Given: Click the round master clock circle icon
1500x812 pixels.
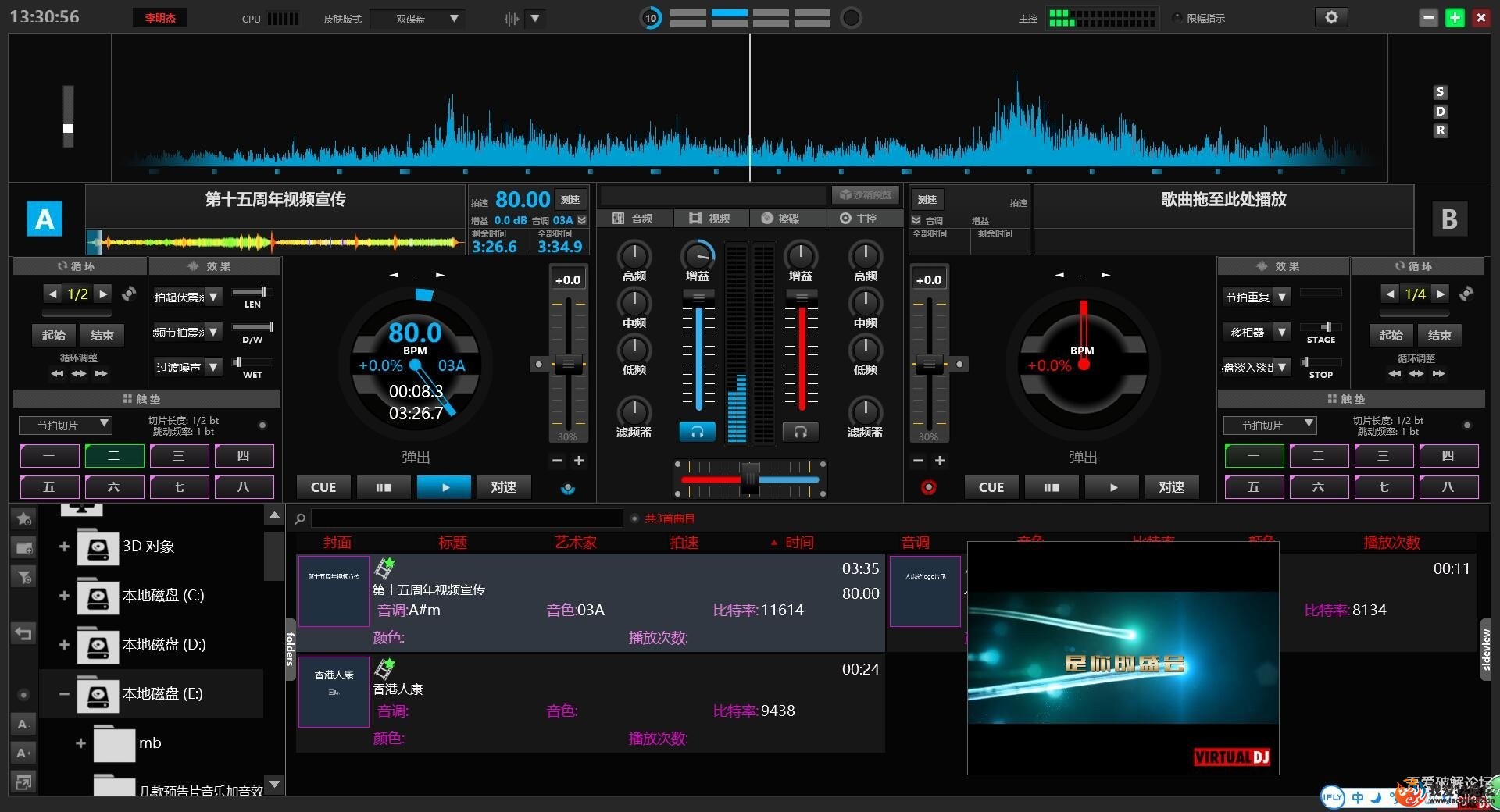Looking at the screenshot, I should (851, 17).
